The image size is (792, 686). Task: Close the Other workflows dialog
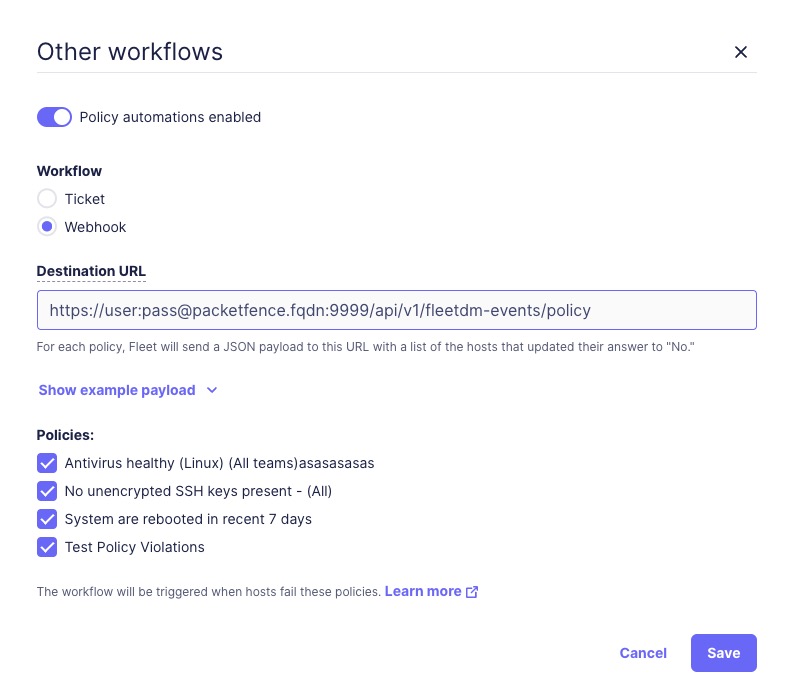pyautogui.click(x=741, y=52)
